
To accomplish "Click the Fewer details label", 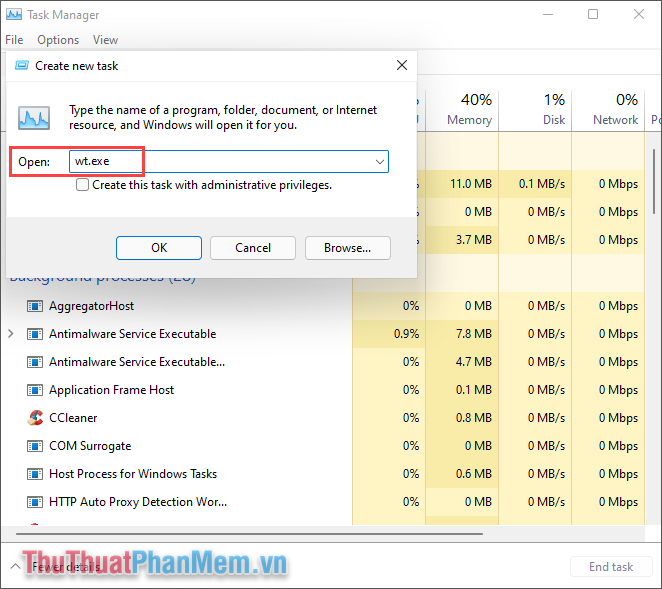I will pyautogui.click(x=66, y=567).
